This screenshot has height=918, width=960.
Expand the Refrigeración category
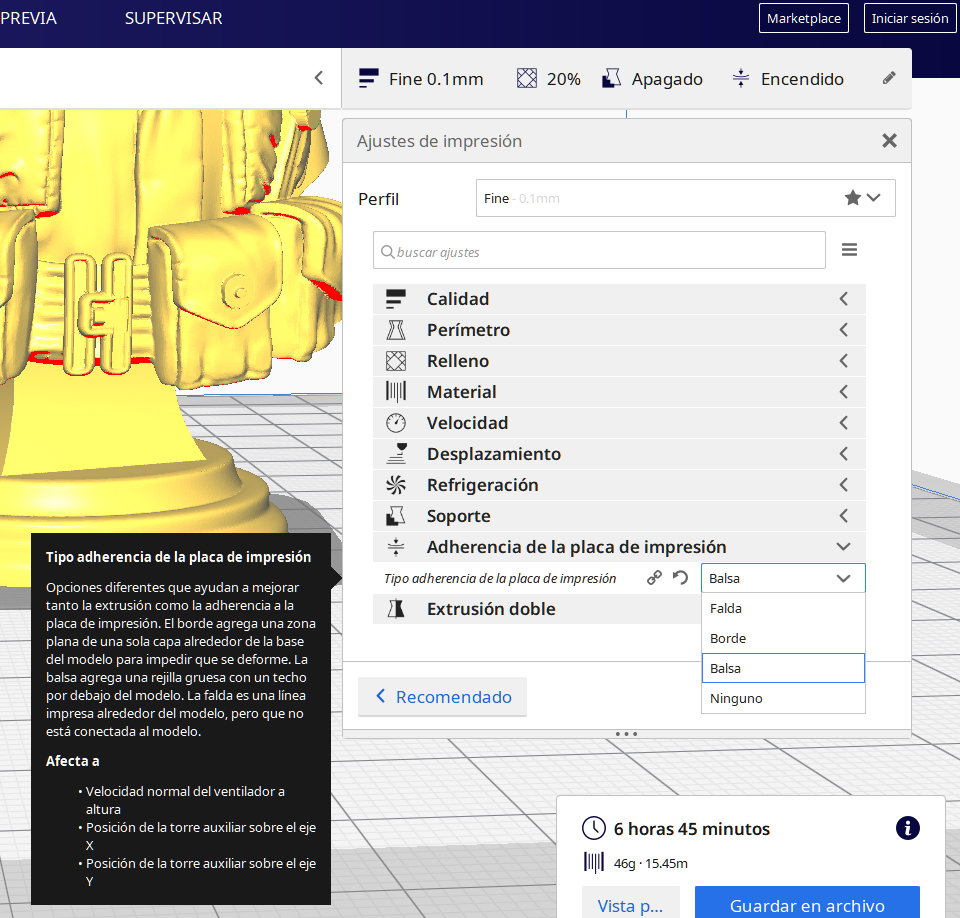point(619,485)
